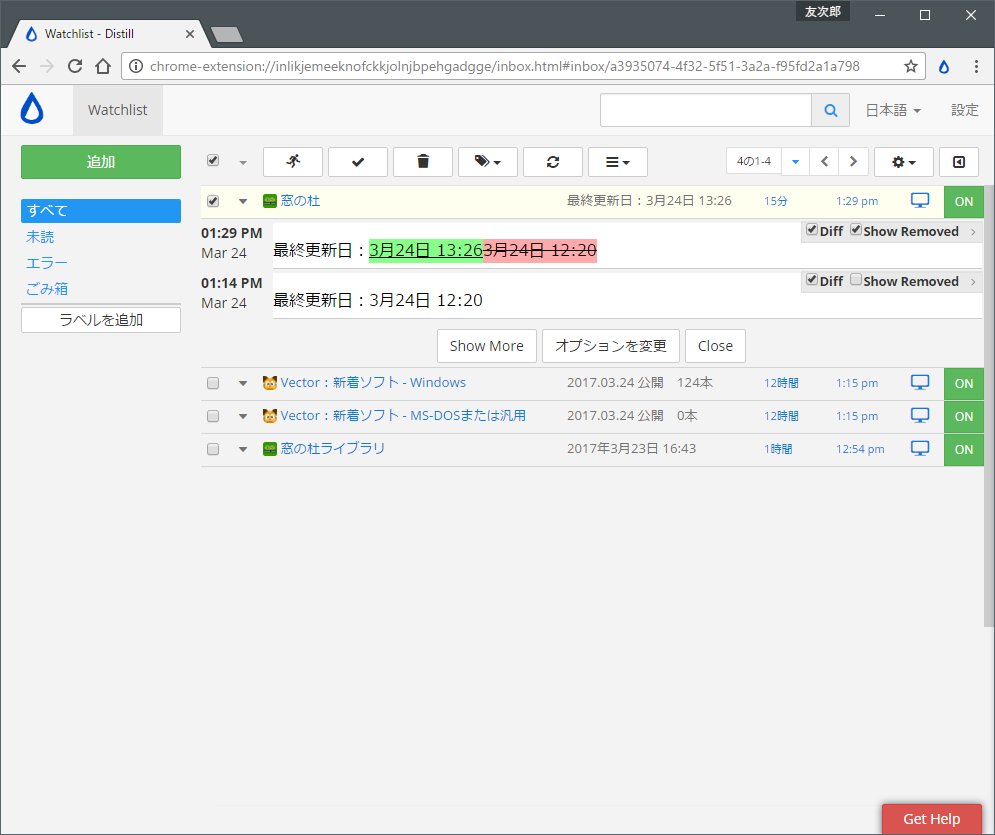Select the ごみ箱 filter
The image size is (995, 835).
coord(47,289)
